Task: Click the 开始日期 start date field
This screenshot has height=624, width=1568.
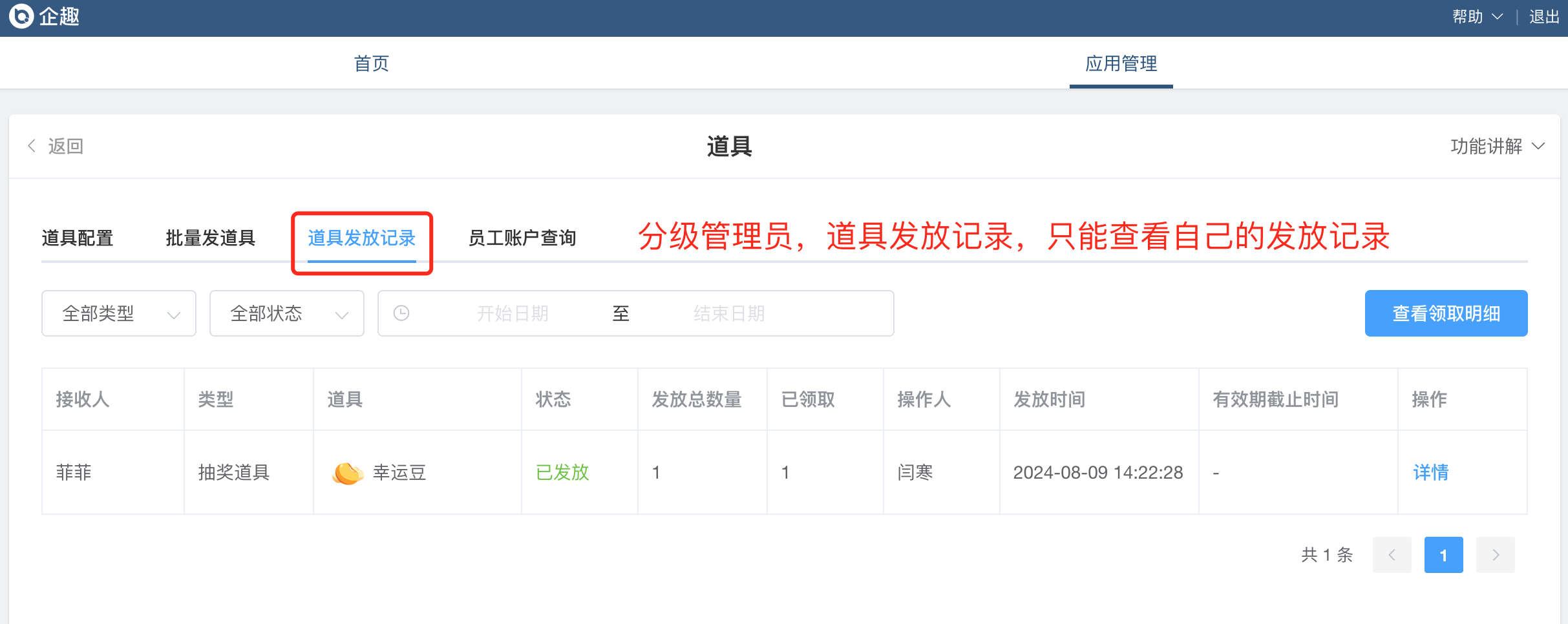Action: pos(513,313)
